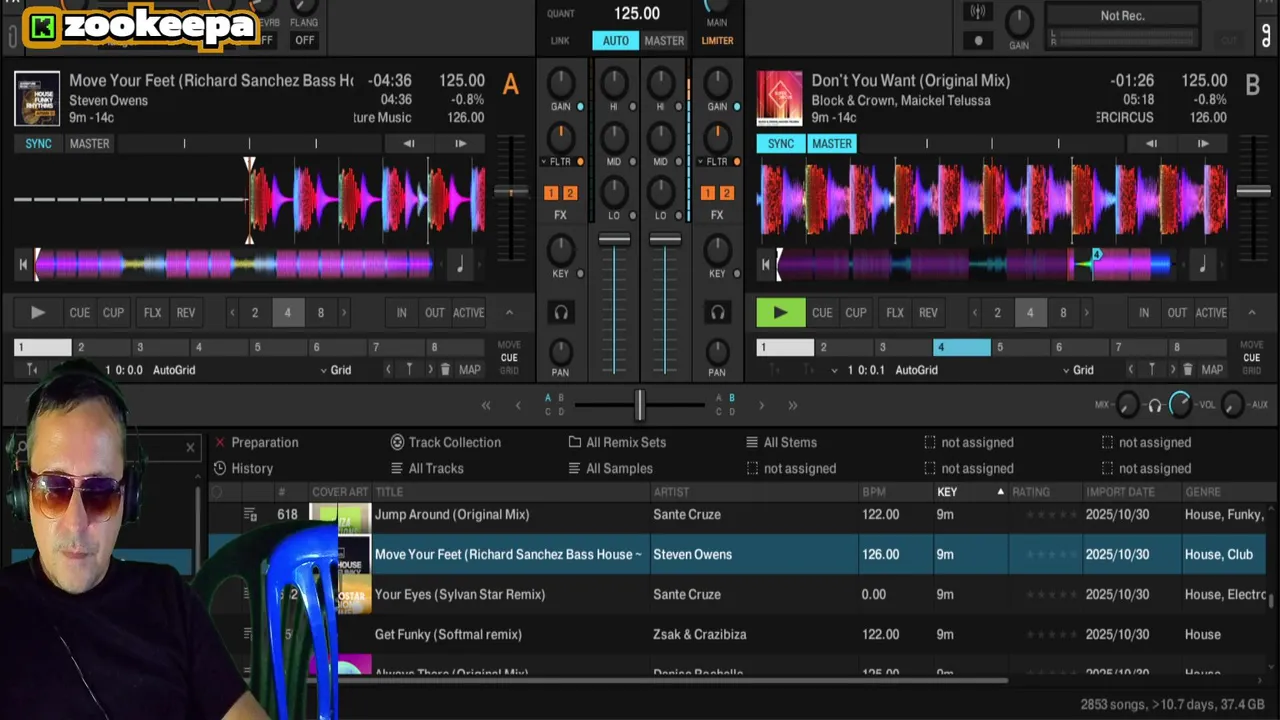Screen dimensions: 1280x720
Task: Click the headphone mix icon at right
Action: pos(1155,405)
